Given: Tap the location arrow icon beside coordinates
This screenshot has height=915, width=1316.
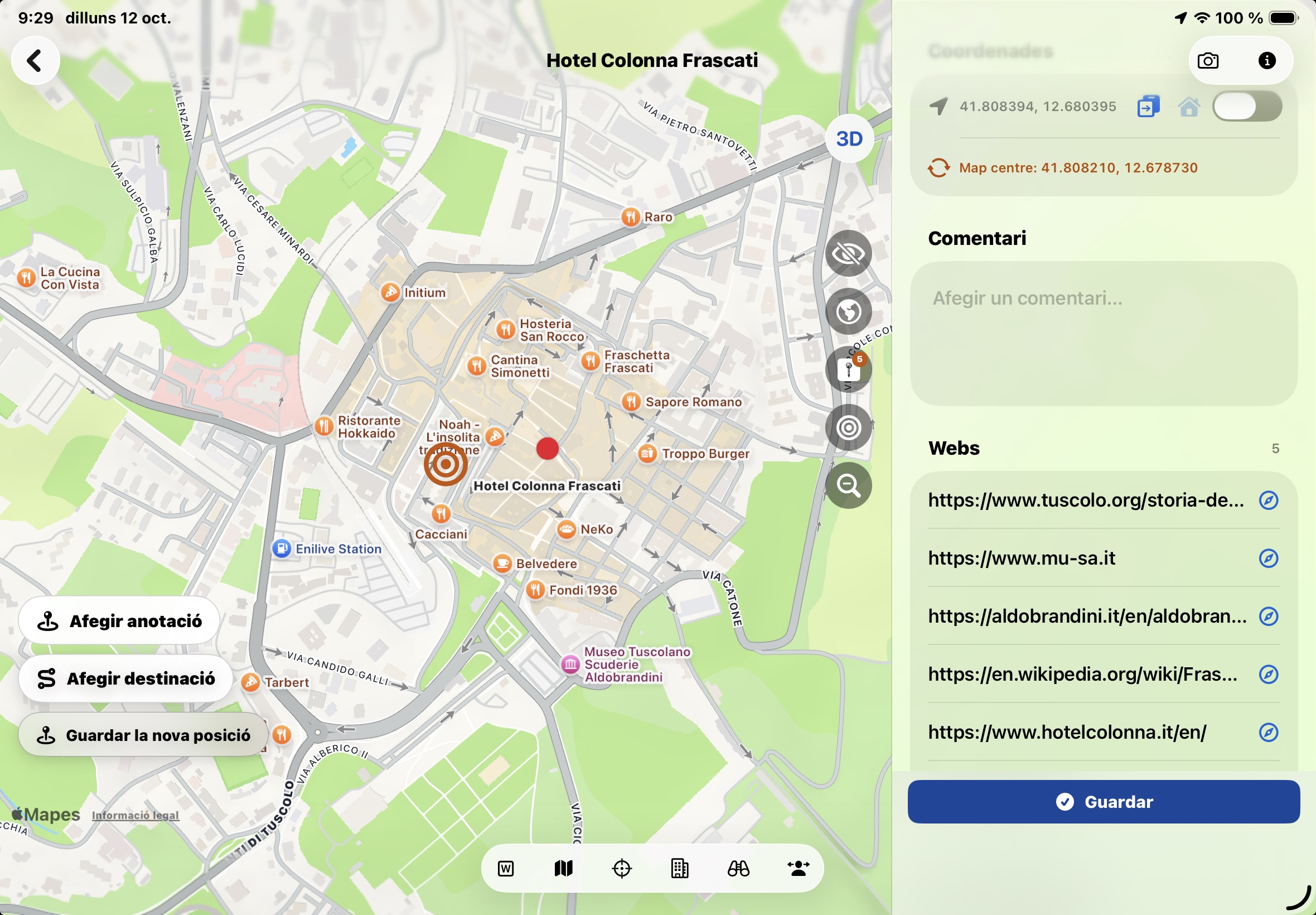Looking at the screenshot, I should [938, 106].
